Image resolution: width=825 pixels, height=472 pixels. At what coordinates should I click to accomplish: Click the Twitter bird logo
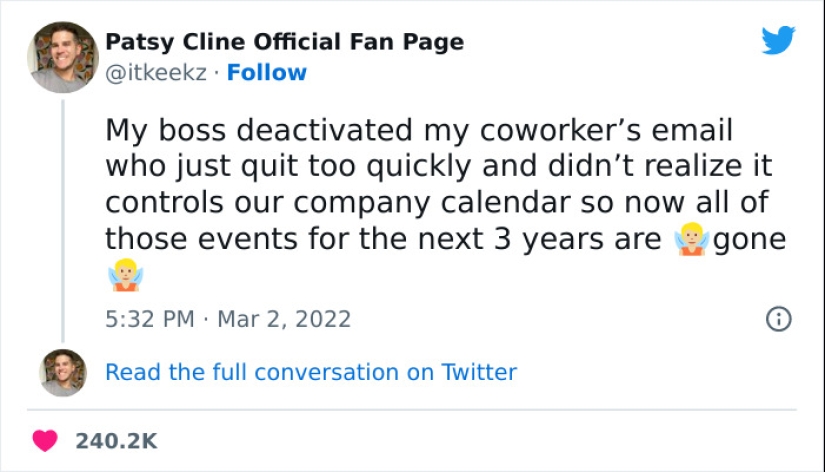pos(778,40)
